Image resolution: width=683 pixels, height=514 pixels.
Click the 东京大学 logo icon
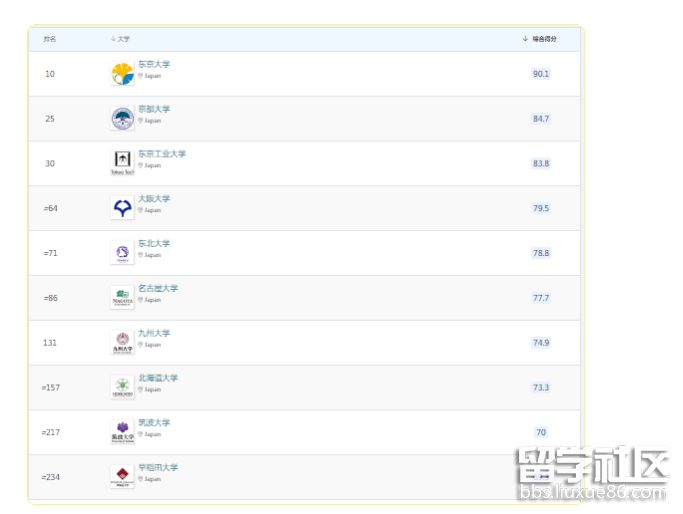(122, 74)
